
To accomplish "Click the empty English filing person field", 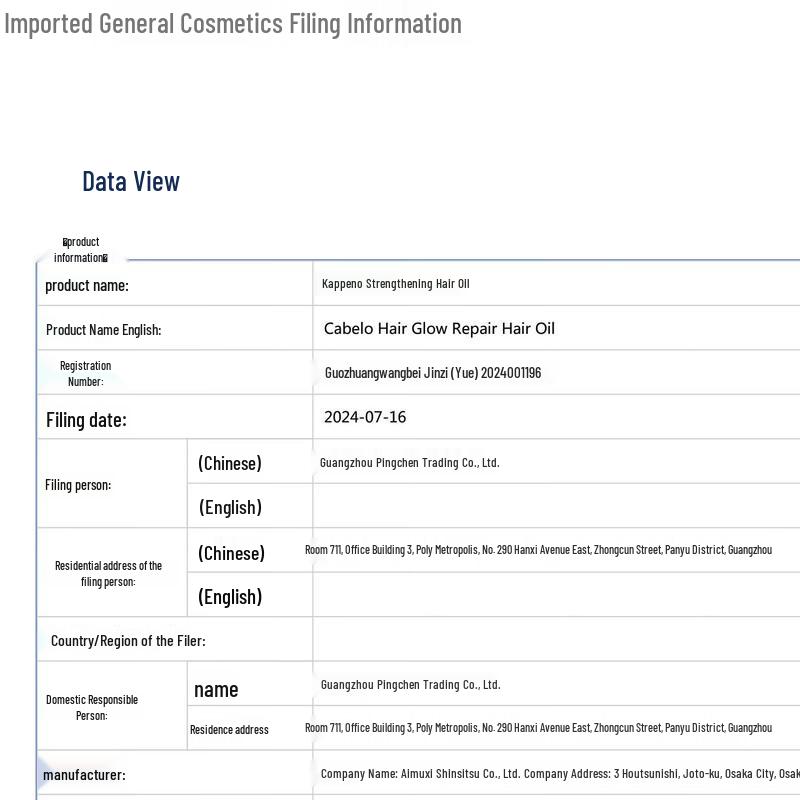I will pyautogui.click(x=556, y=506).
